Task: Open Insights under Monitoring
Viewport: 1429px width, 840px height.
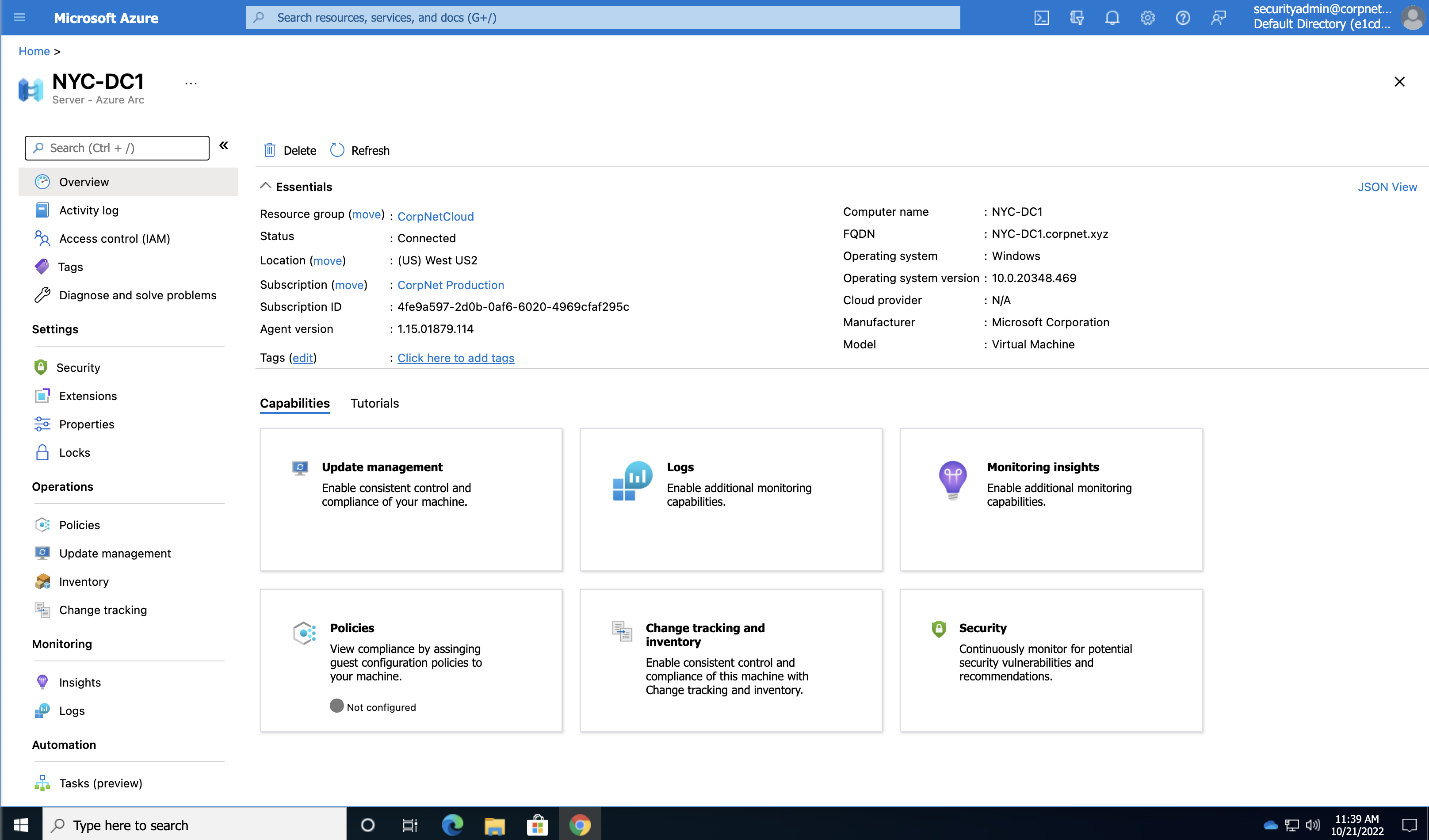Action: (x=80, y=682)
